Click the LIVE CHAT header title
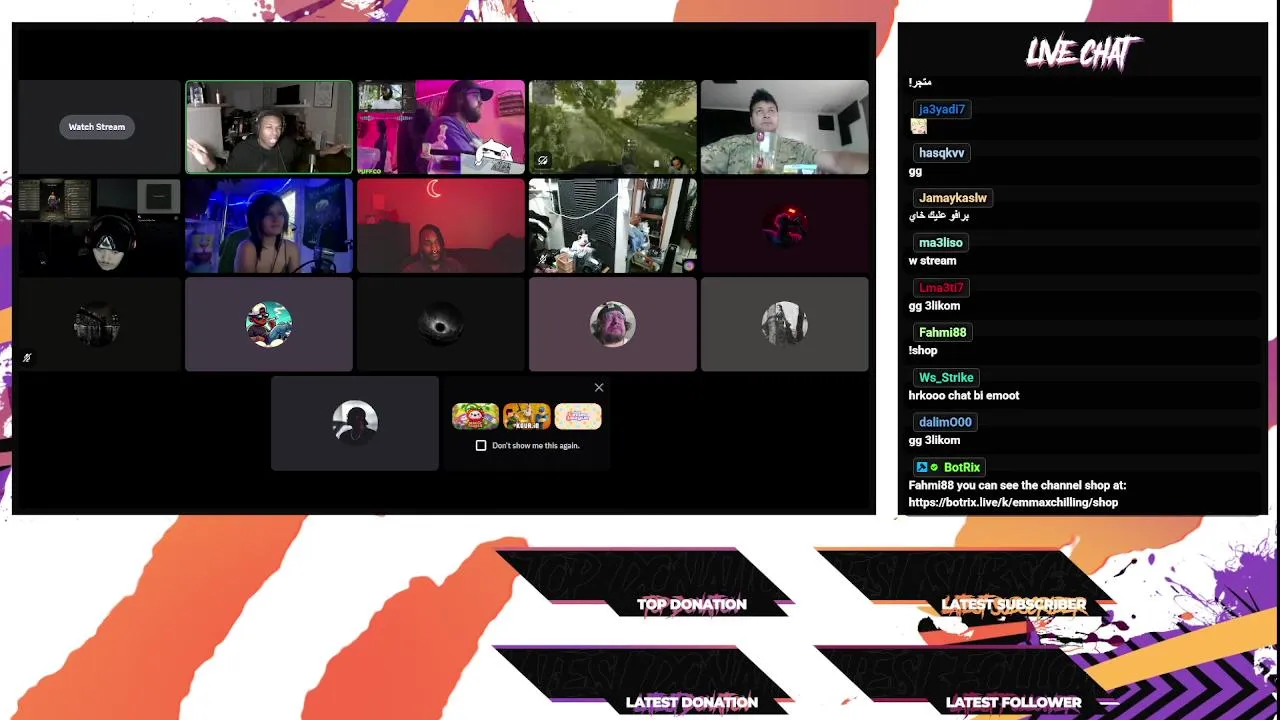The image size is (1280, 720). (1083, 52)
